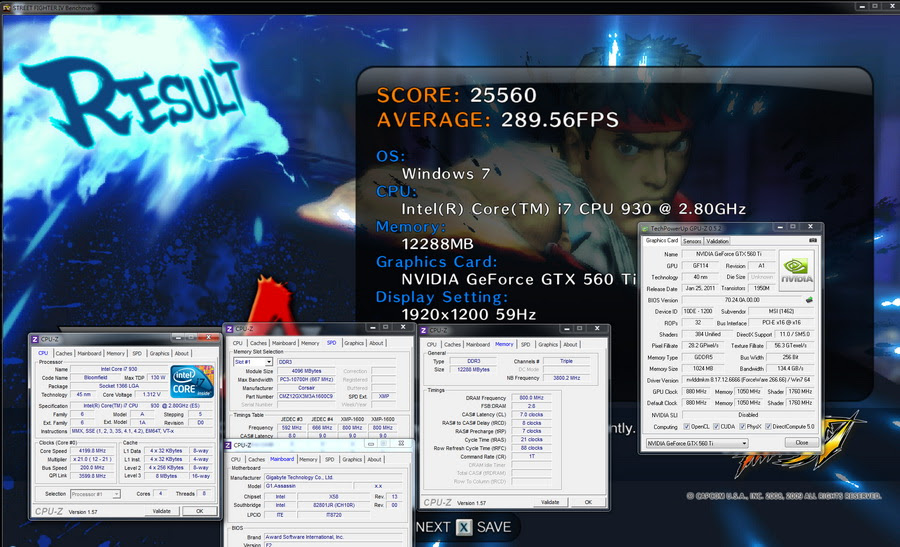Screen dimensions: 900x547
Task: Click the CPU-Z icon in the CPU window title bar
Action: tap(35, 339)
